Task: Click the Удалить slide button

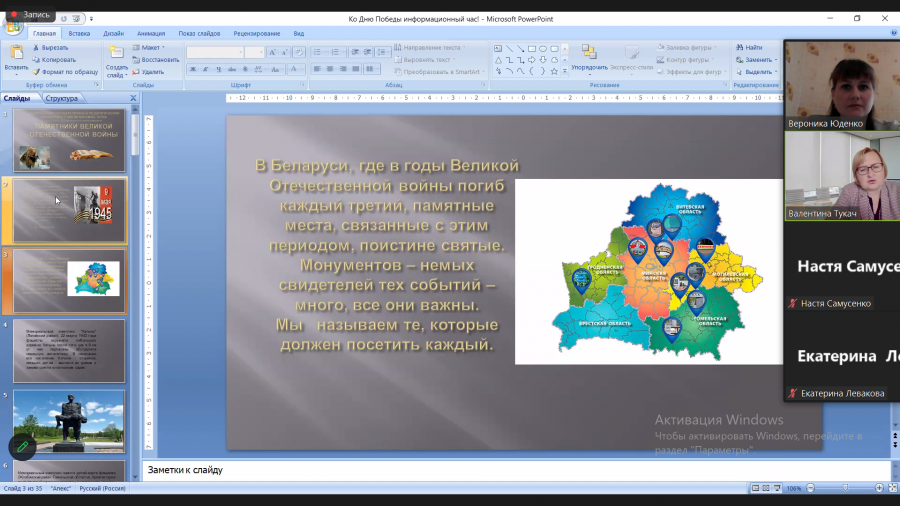Action: tap(148, 72)
